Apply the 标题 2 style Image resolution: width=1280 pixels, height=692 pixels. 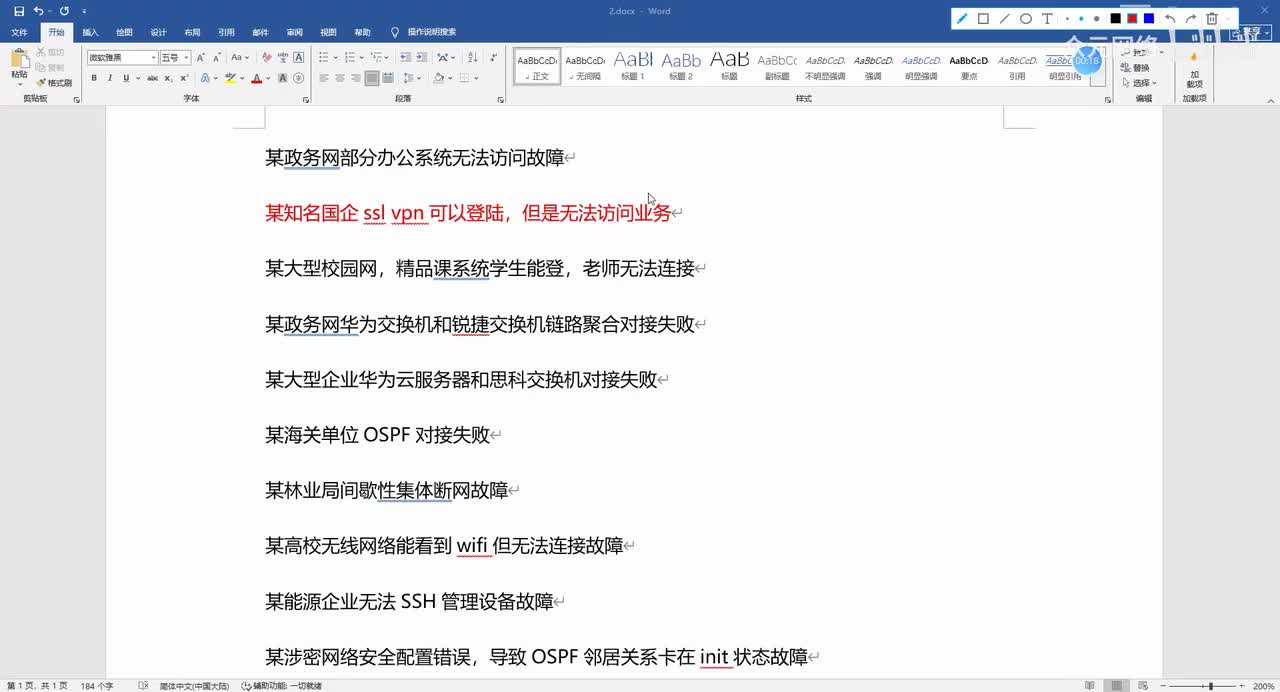[681, 66]
